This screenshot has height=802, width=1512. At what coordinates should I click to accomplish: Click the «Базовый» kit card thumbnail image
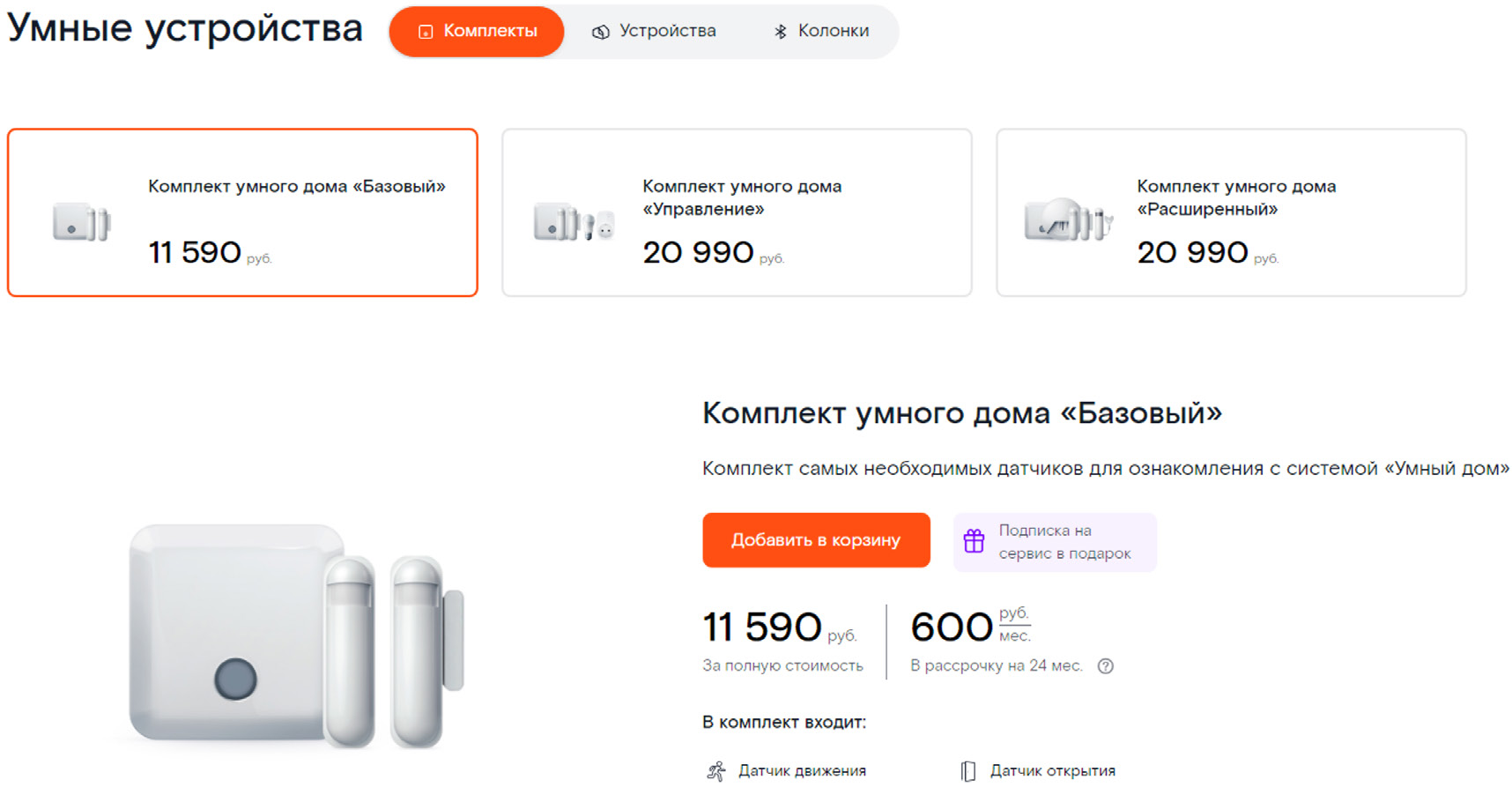(x=81, y=222)
